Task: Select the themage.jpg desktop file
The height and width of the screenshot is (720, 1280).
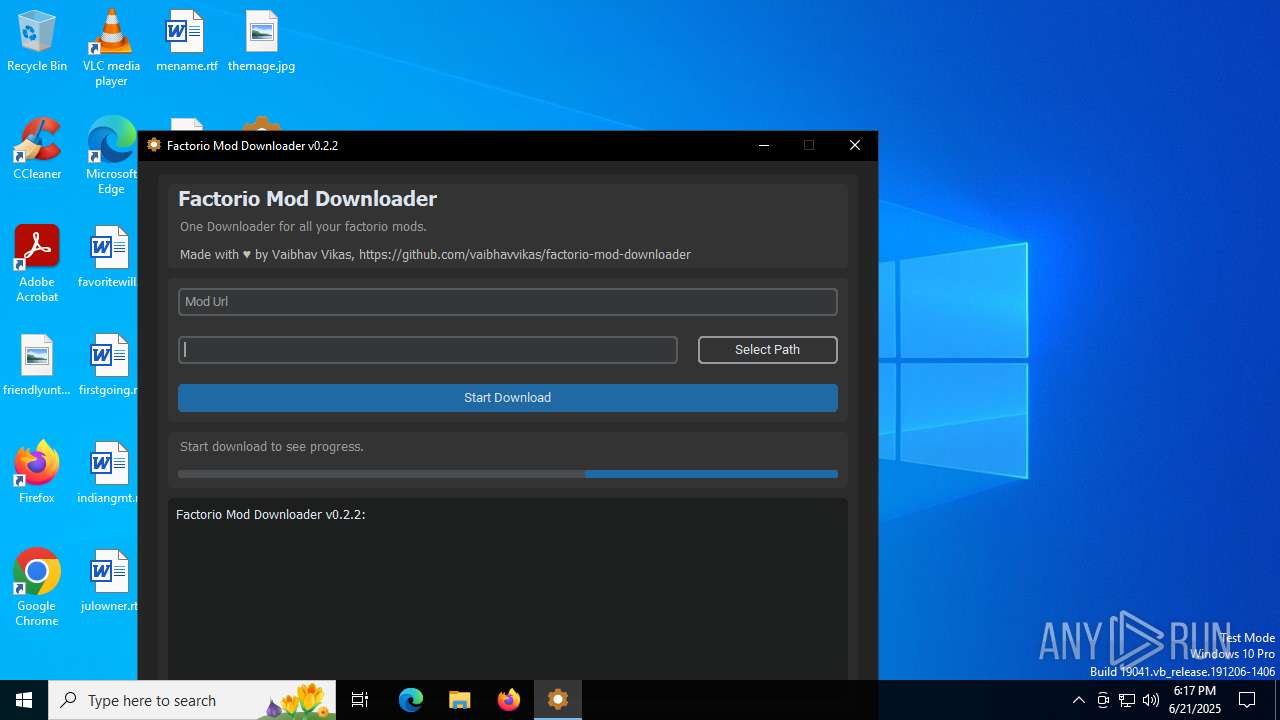Action: (x=261, y=42)
